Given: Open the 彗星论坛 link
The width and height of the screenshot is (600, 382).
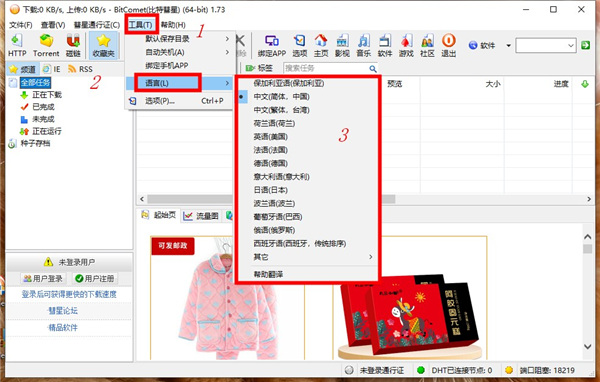Looking at the screenshot, I should (63, 310).
